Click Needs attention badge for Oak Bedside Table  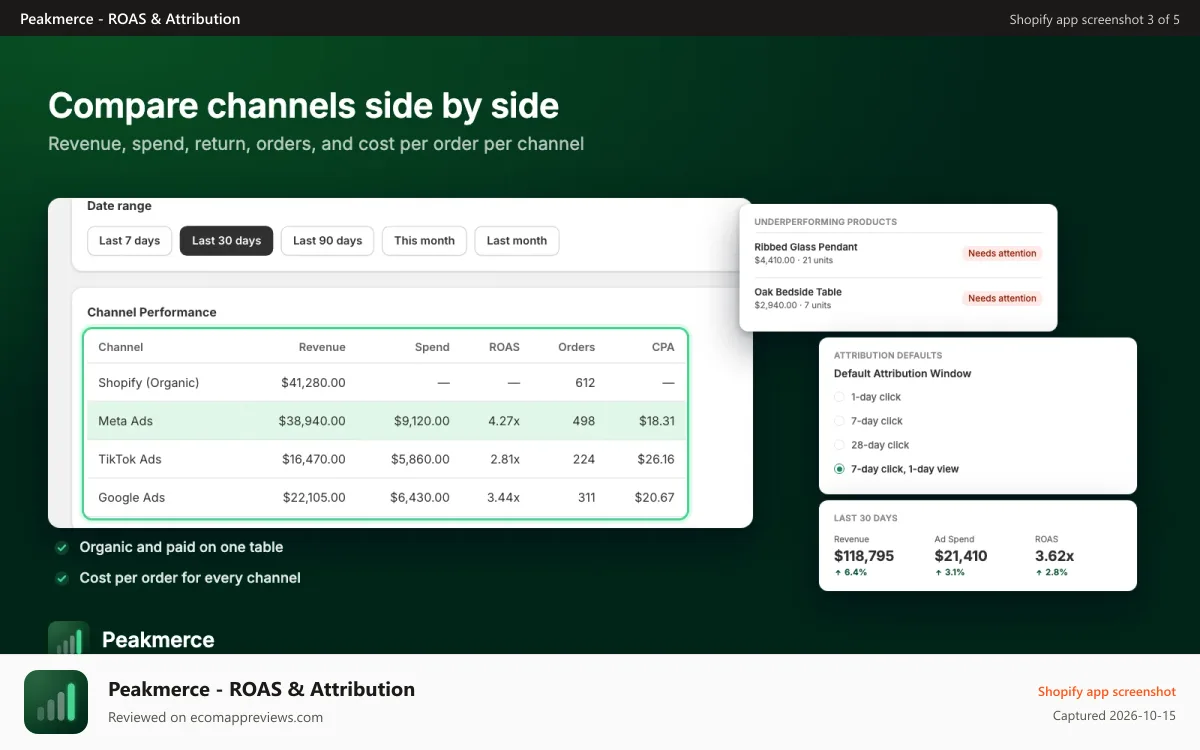1002,298
